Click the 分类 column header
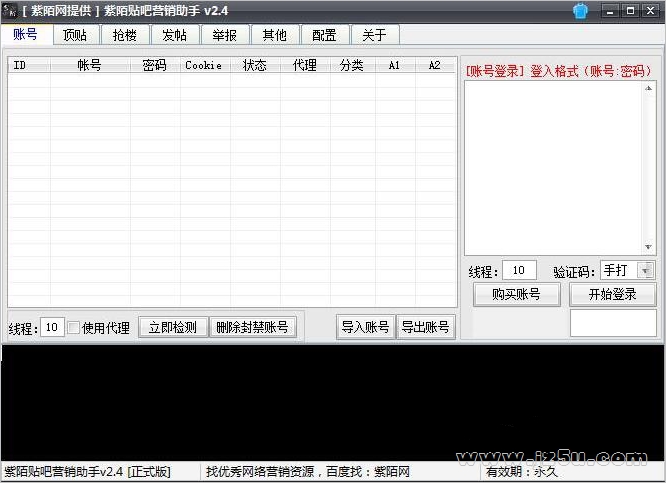 pos(353,65)
